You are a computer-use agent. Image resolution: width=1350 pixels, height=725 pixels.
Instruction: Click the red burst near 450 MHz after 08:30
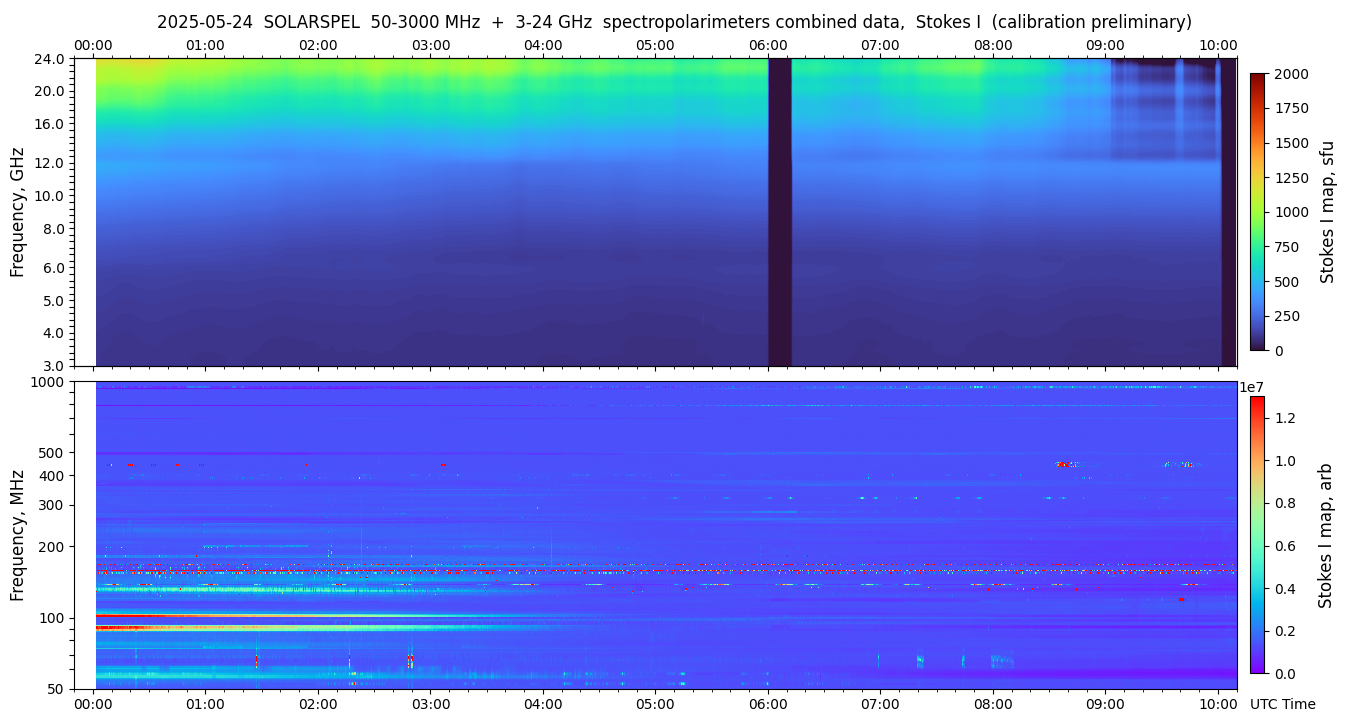[x=1065, y=464]
